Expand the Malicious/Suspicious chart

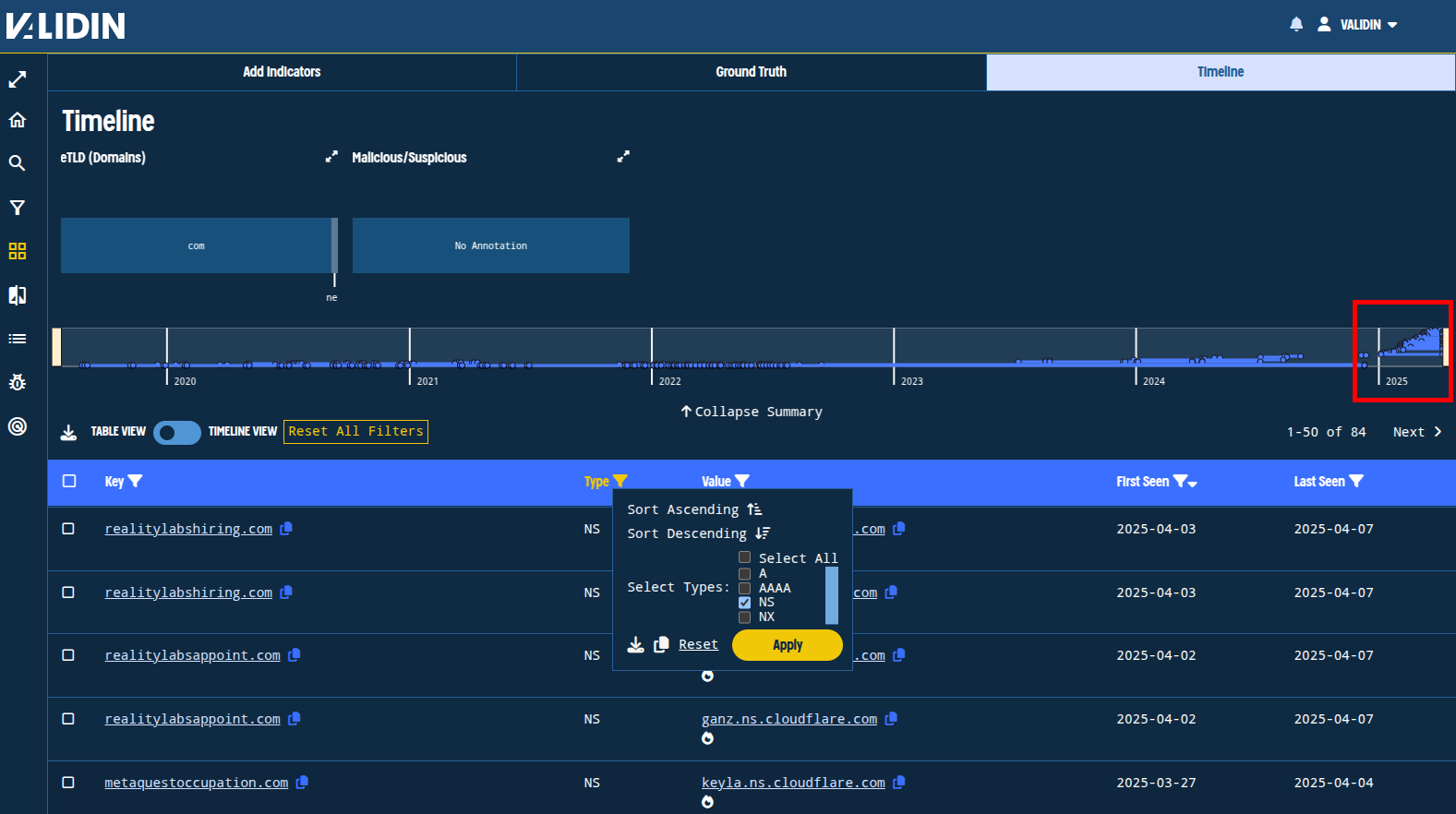(x=623, y=157)
